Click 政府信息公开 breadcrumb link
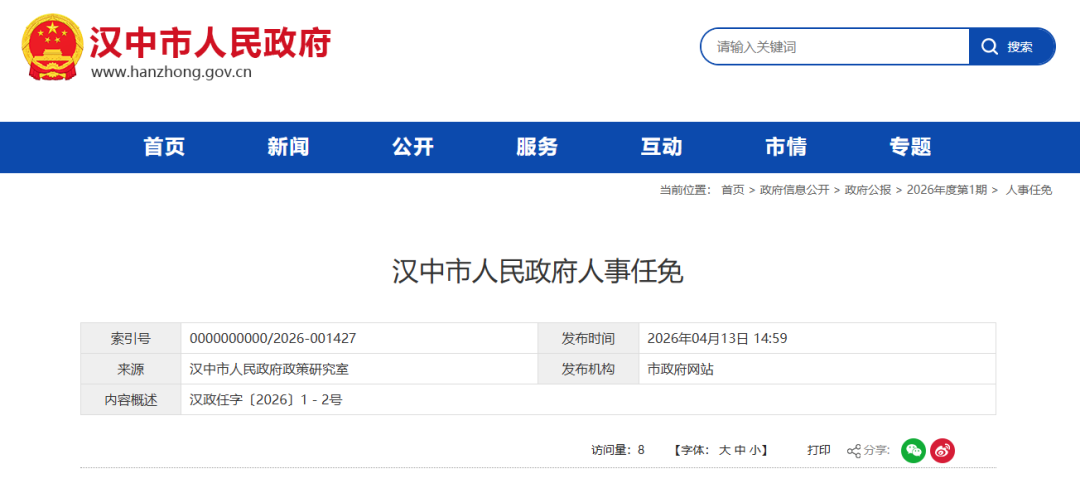Image resolution: width=1080 pixels, height=493 pixels. click(794, 190)
